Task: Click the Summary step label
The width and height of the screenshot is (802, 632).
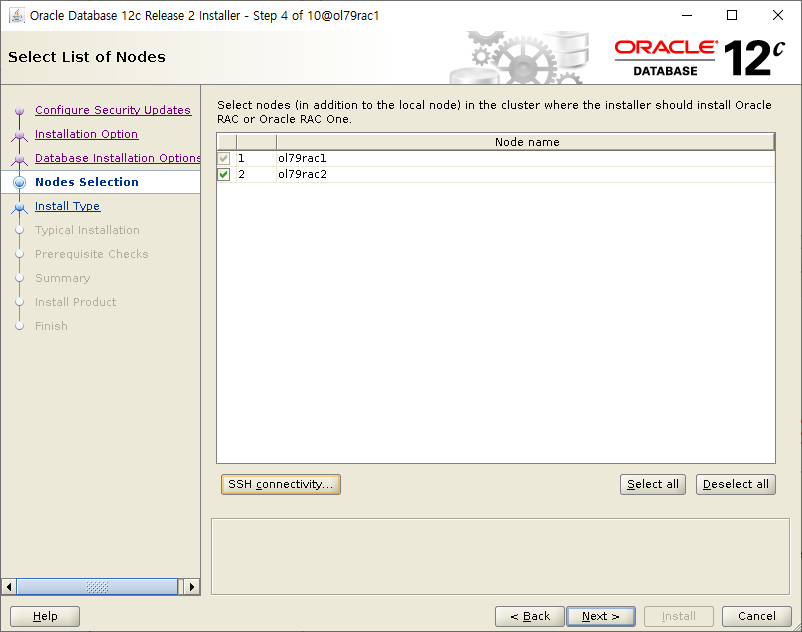Action: point(62,278)
